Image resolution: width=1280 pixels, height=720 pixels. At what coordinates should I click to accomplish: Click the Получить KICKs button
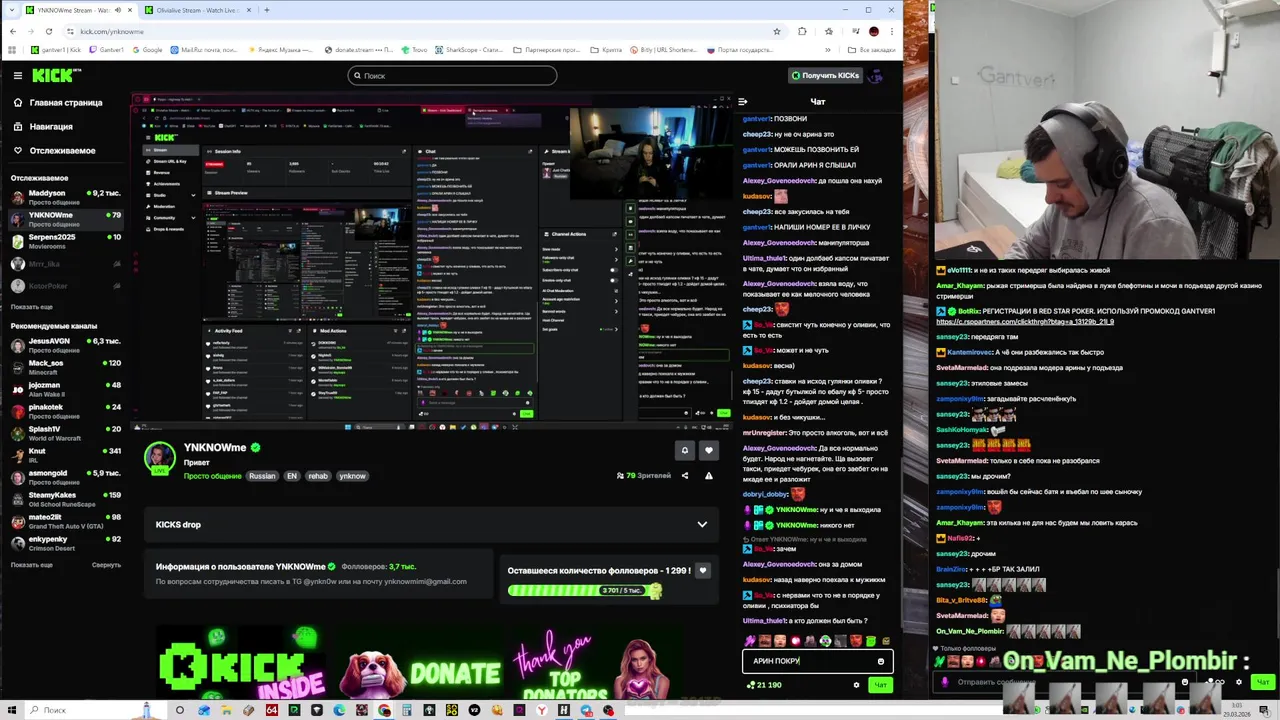pyautogui.click(x=825, y=75)
